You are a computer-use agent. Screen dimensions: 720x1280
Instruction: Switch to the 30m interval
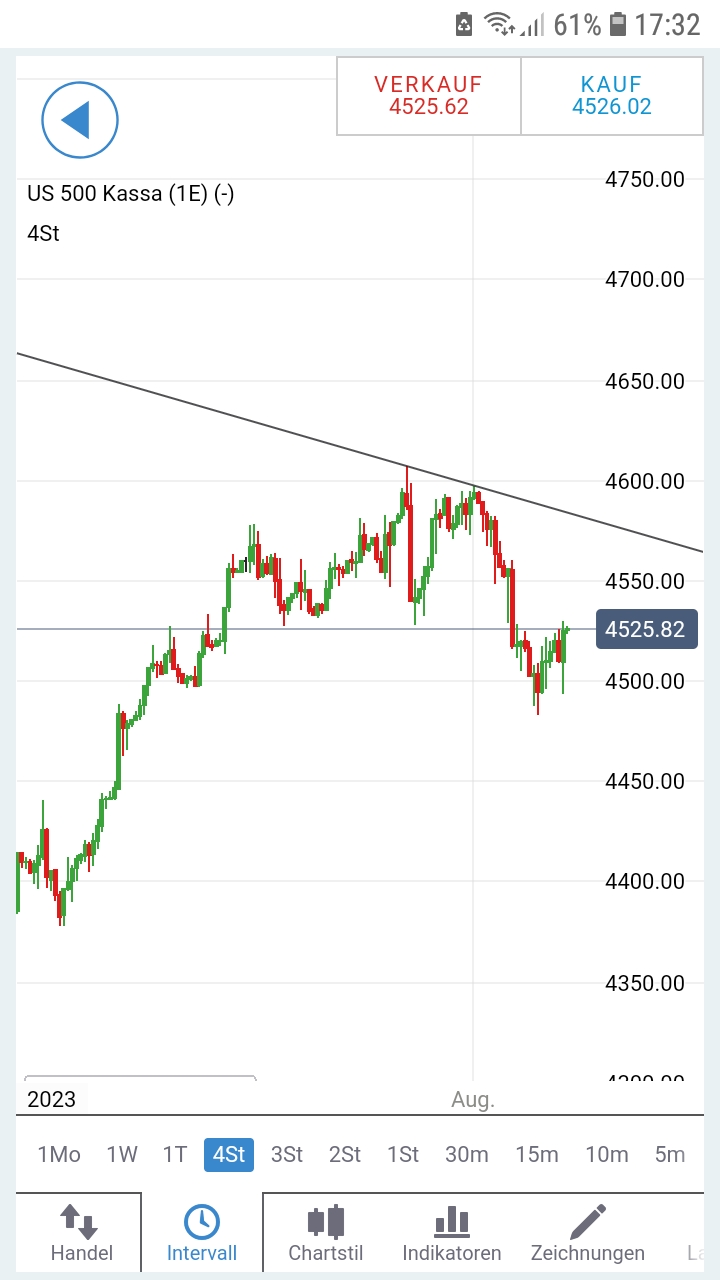point(467,1155)
